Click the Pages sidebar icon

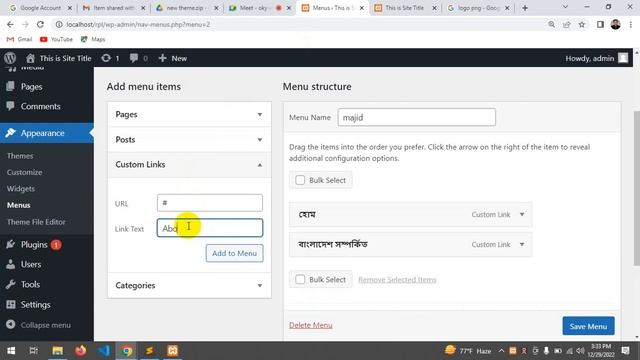click(x=11, y=87)
